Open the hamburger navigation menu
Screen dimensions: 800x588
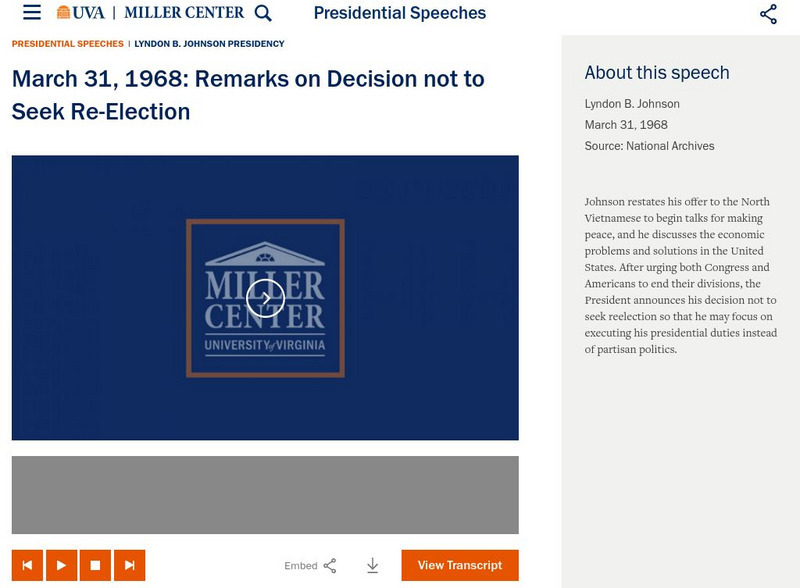click(32, 13)
